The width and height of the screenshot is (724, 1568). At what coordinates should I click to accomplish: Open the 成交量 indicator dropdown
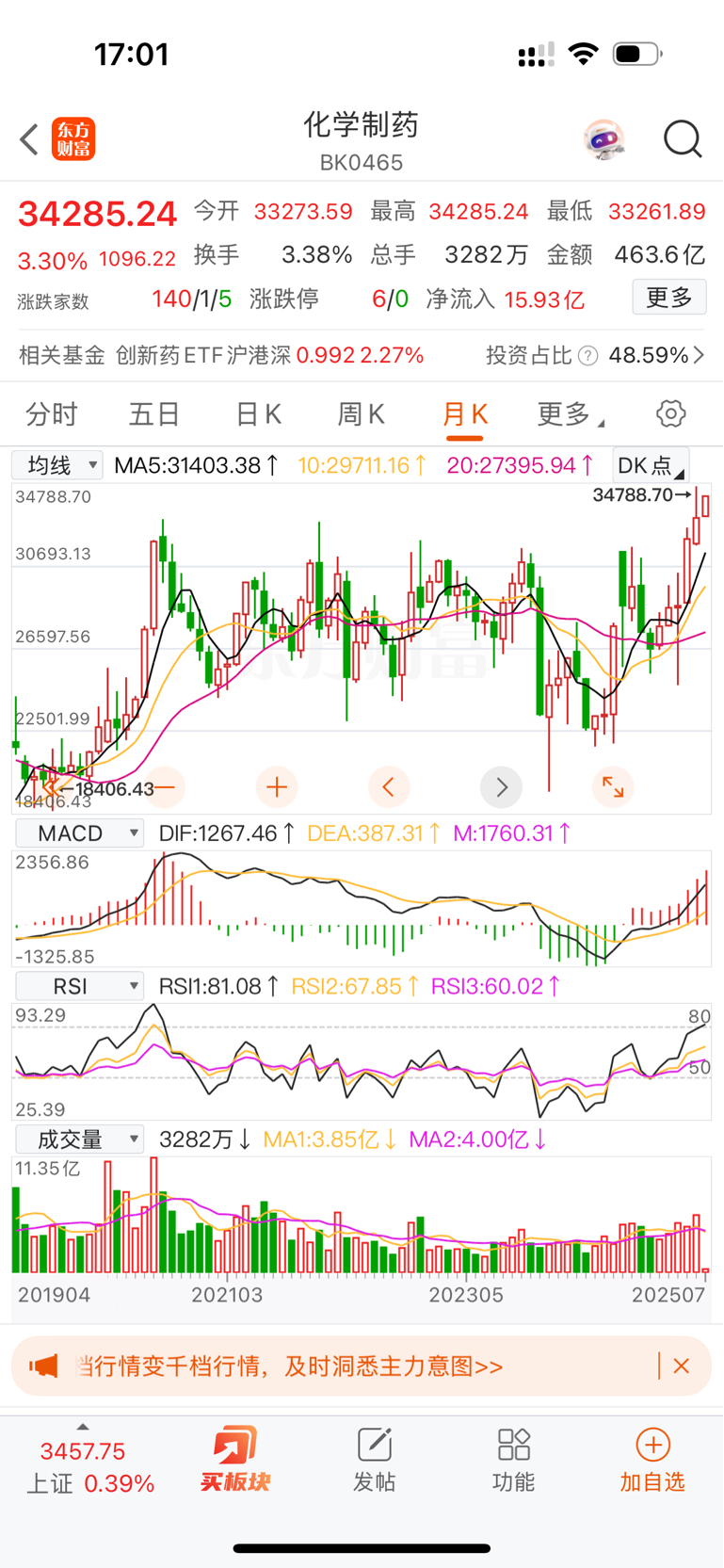(80, 1140)
